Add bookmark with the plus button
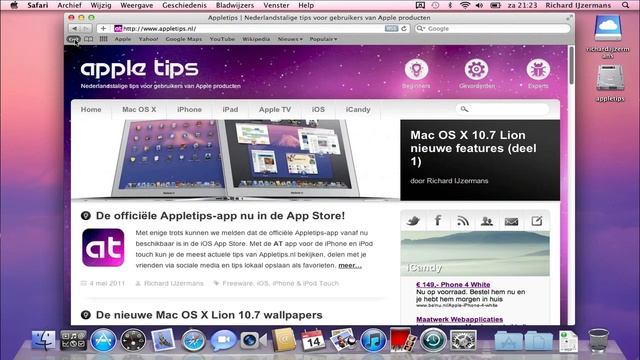640x360 pixels. pyautogui.click(x=103, y=29)
